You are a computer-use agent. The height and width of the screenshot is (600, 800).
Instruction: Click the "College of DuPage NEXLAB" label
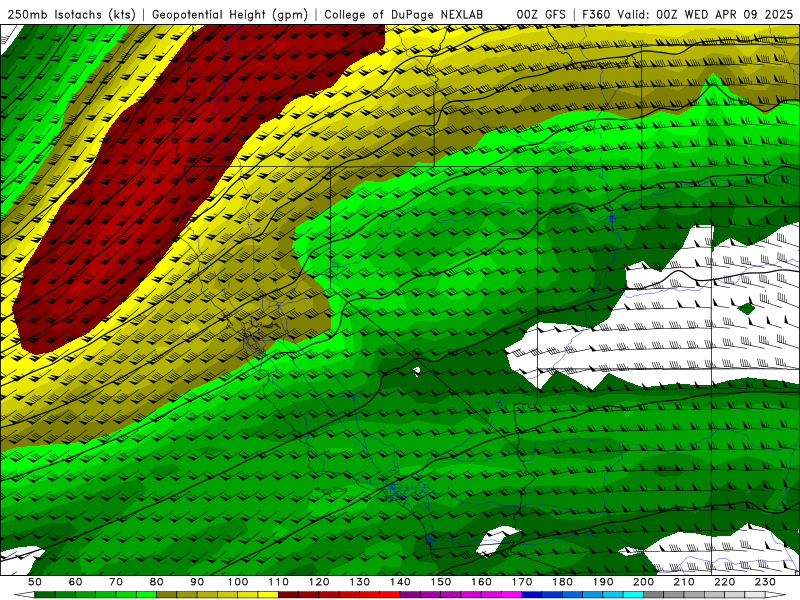404,15
